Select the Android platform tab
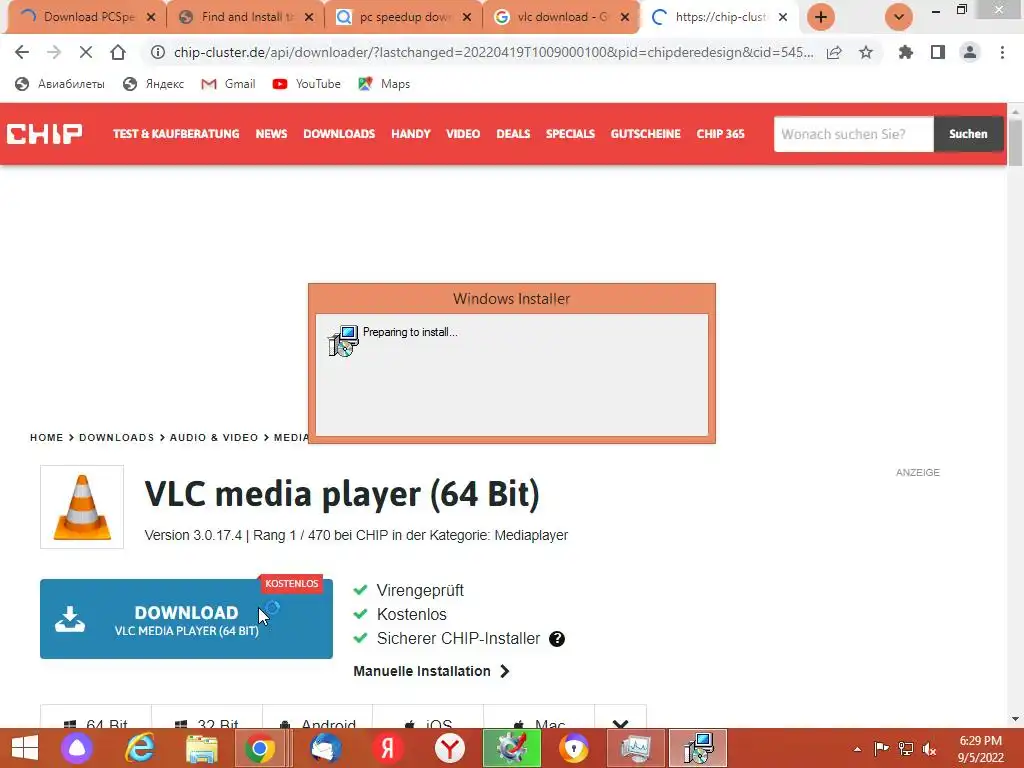The height and width of the screenshot is (768, 1024). tap(317, 716)
